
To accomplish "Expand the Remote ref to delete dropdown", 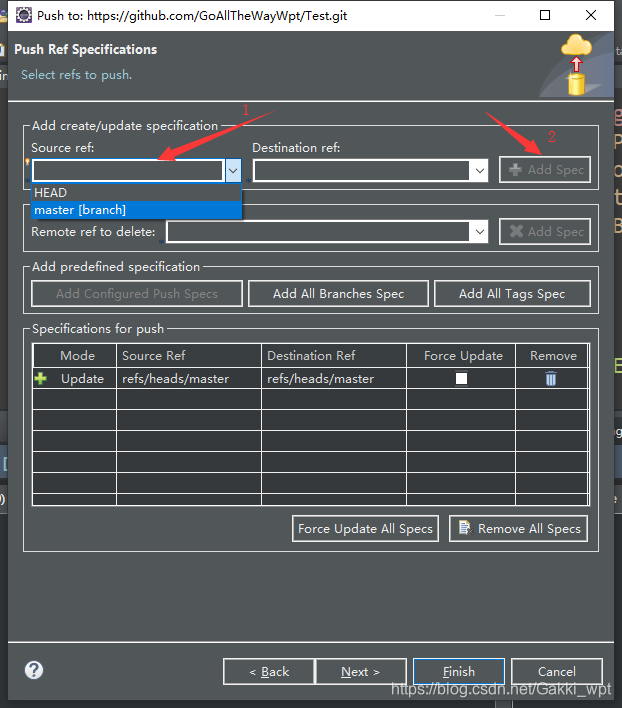I will coord(479,232).
